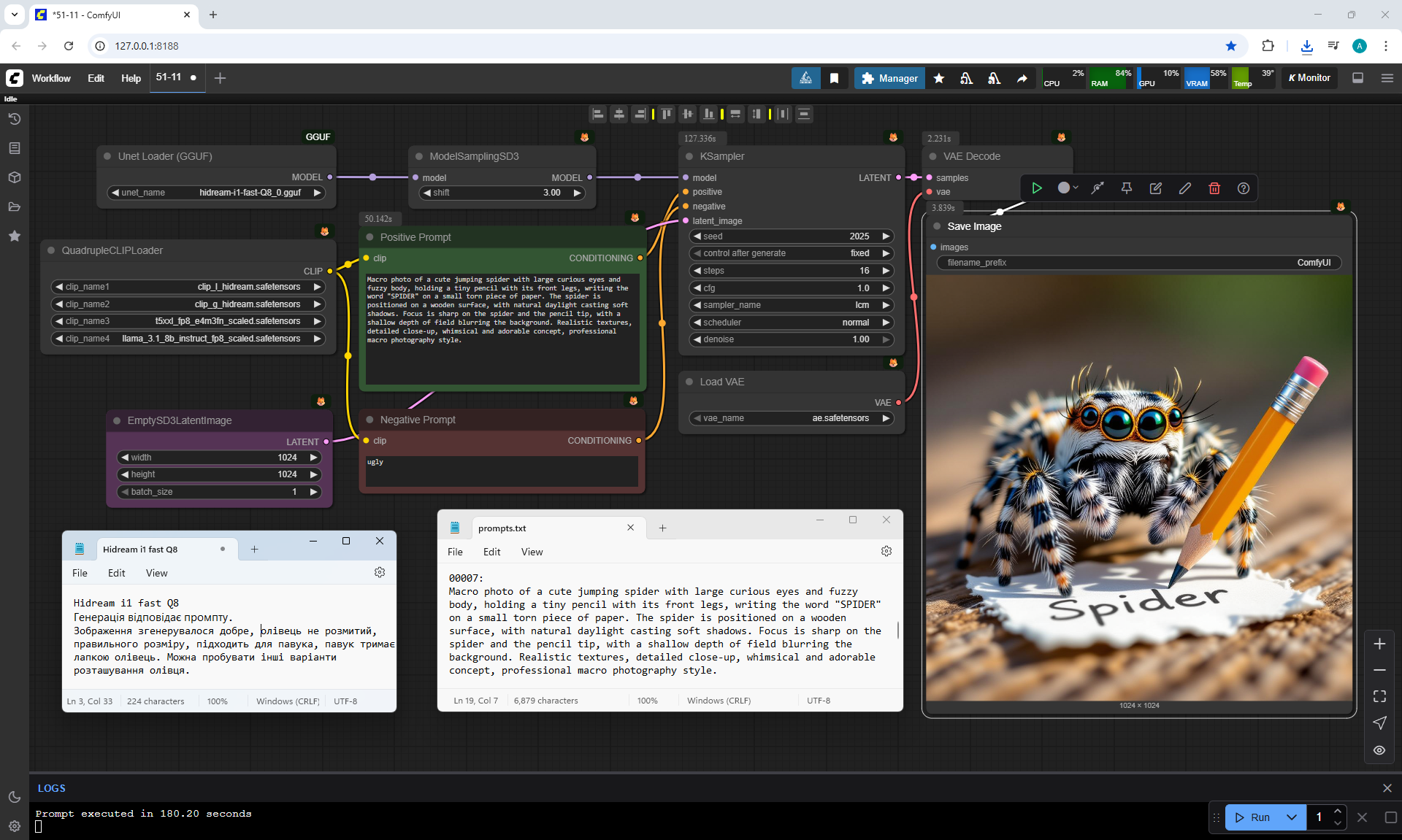The image size is (1402, 840).
Task: Click the green play icon in node toolbar
Action: click(x=1036, y=188)
